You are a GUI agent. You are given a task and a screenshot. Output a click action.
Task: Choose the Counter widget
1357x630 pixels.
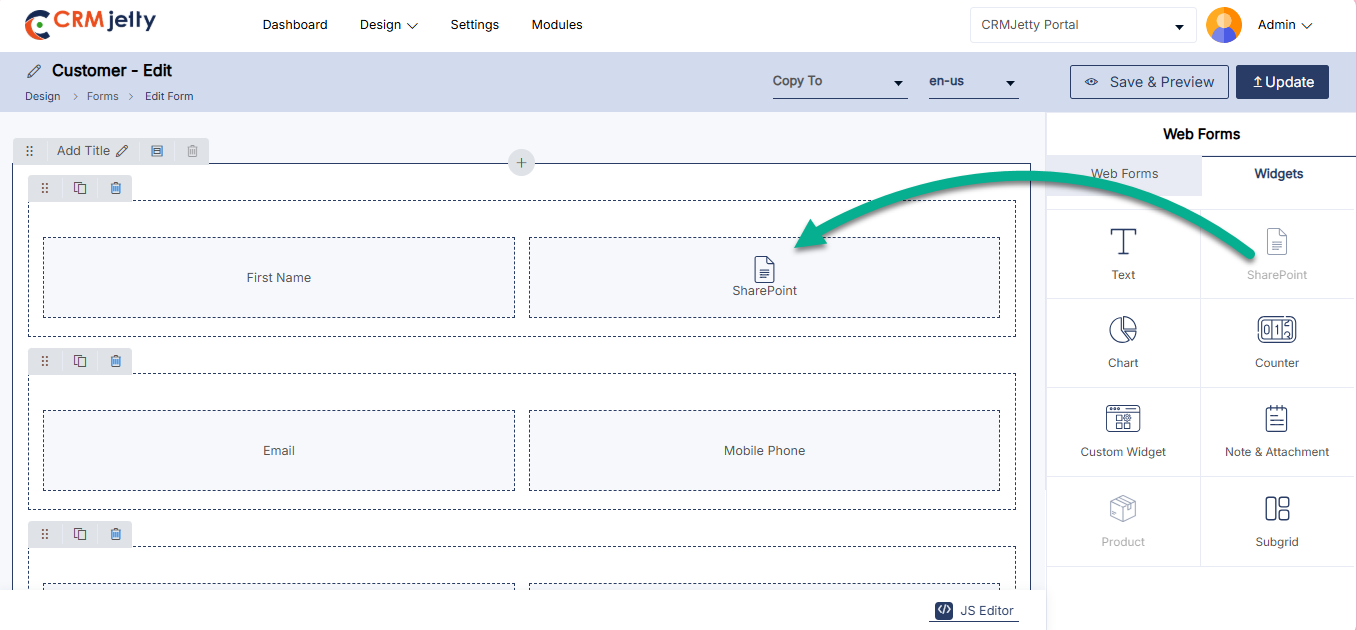[x=1277, y=342]
